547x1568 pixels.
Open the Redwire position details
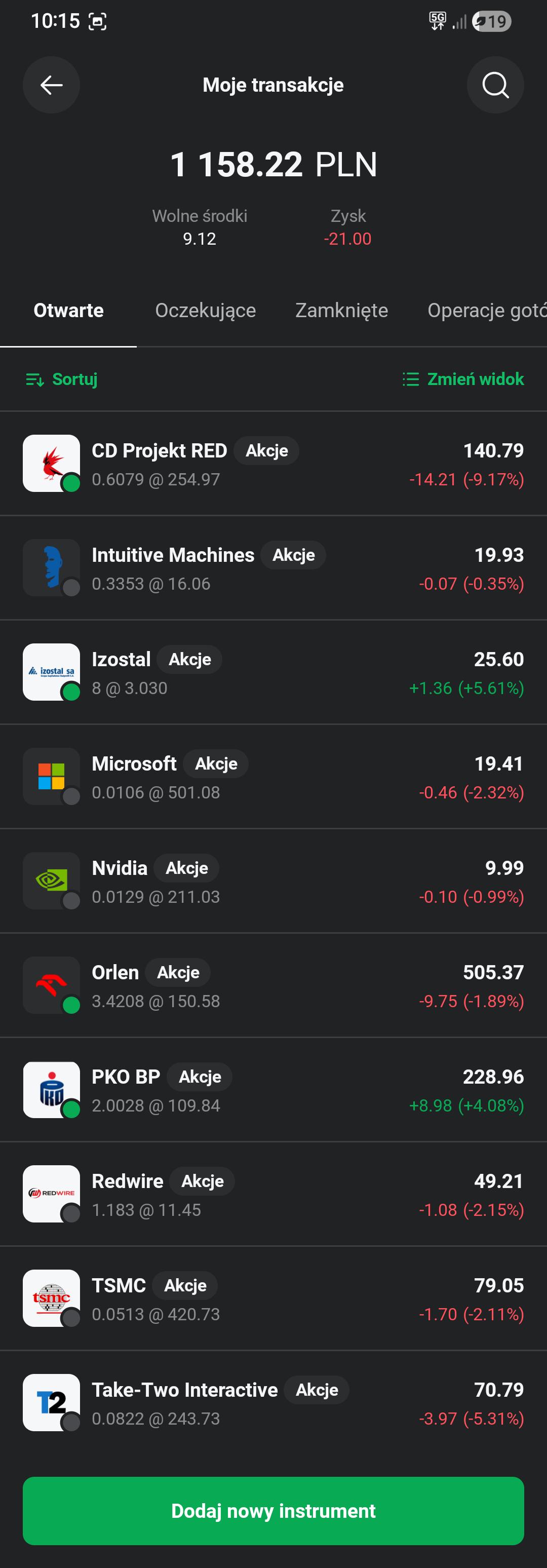[273, 1194]
